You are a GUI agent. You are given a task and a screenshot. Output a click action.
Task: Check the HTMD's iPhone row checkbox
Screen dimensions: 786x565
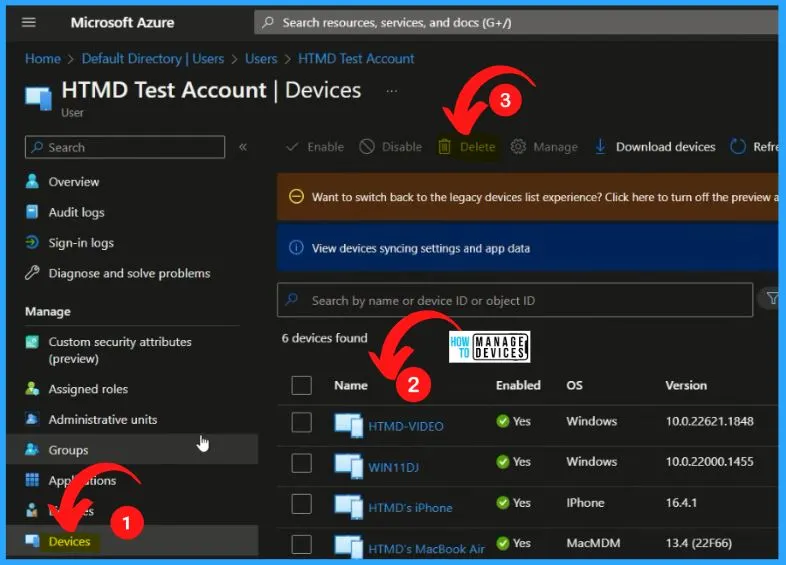point(301,504)
